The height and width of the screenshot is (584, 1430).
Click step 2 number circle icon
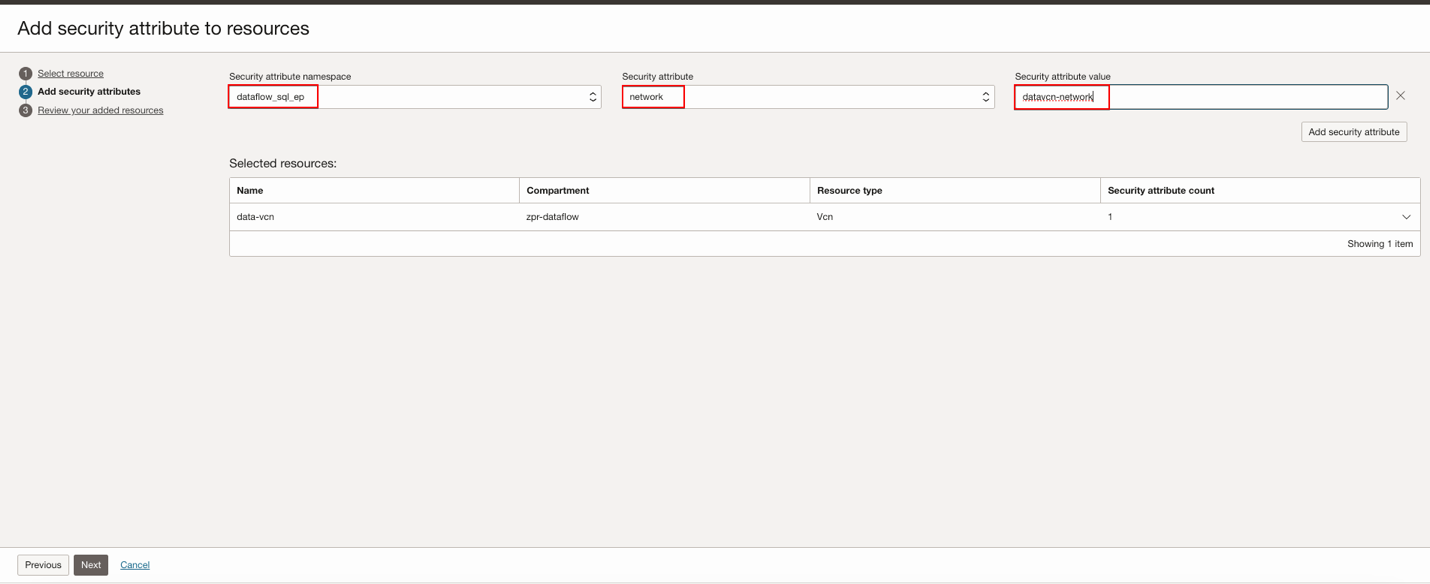click(x=26, y=92)
